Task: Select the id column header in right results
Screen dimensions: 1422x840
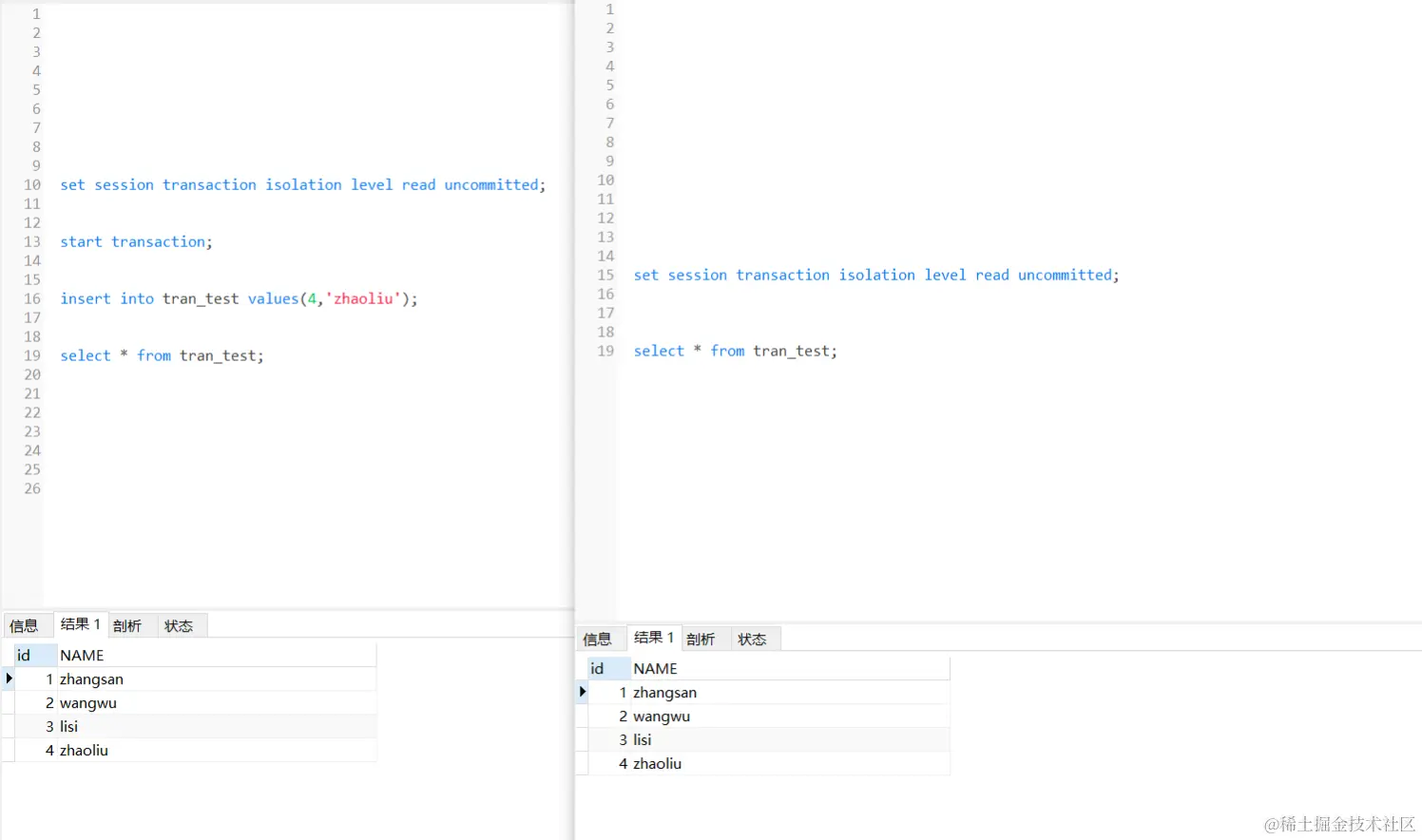Action: [608, 669]
